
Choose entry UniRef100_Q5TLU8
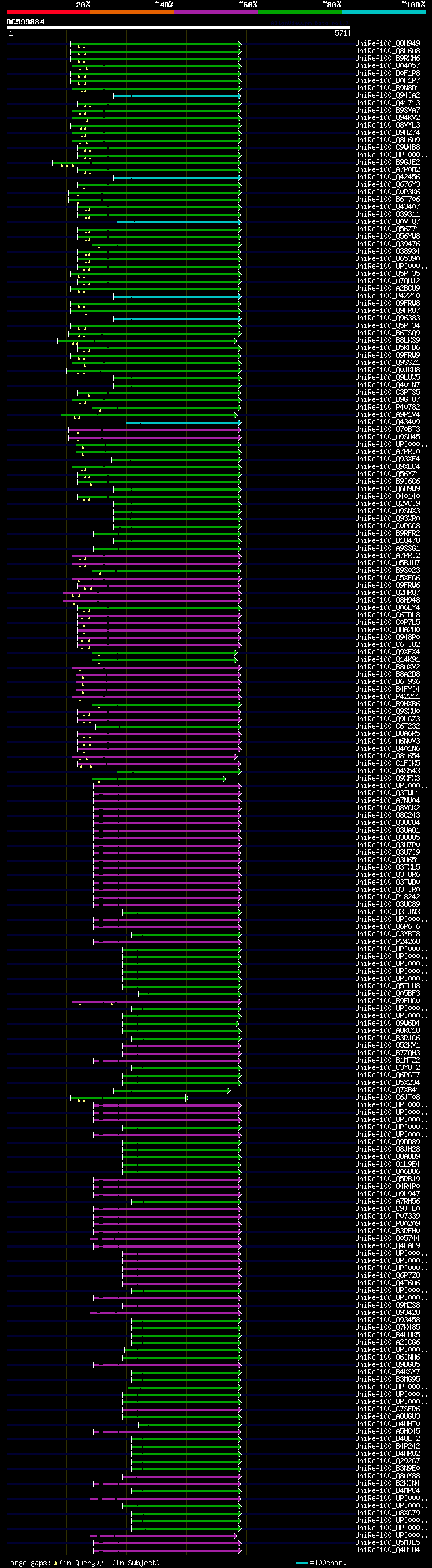click(x=387, y=986)
